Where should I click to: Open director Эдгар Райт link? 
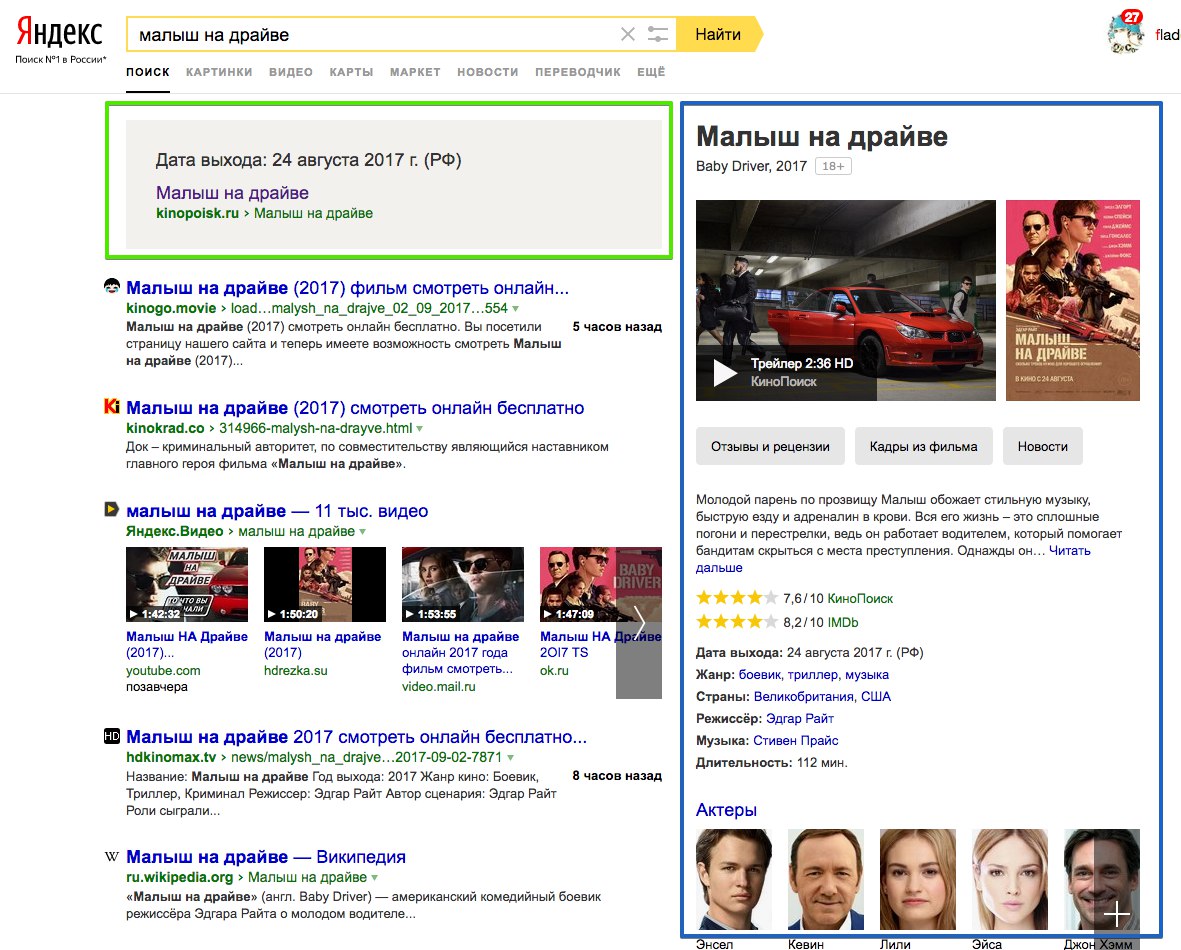[800, 719]
